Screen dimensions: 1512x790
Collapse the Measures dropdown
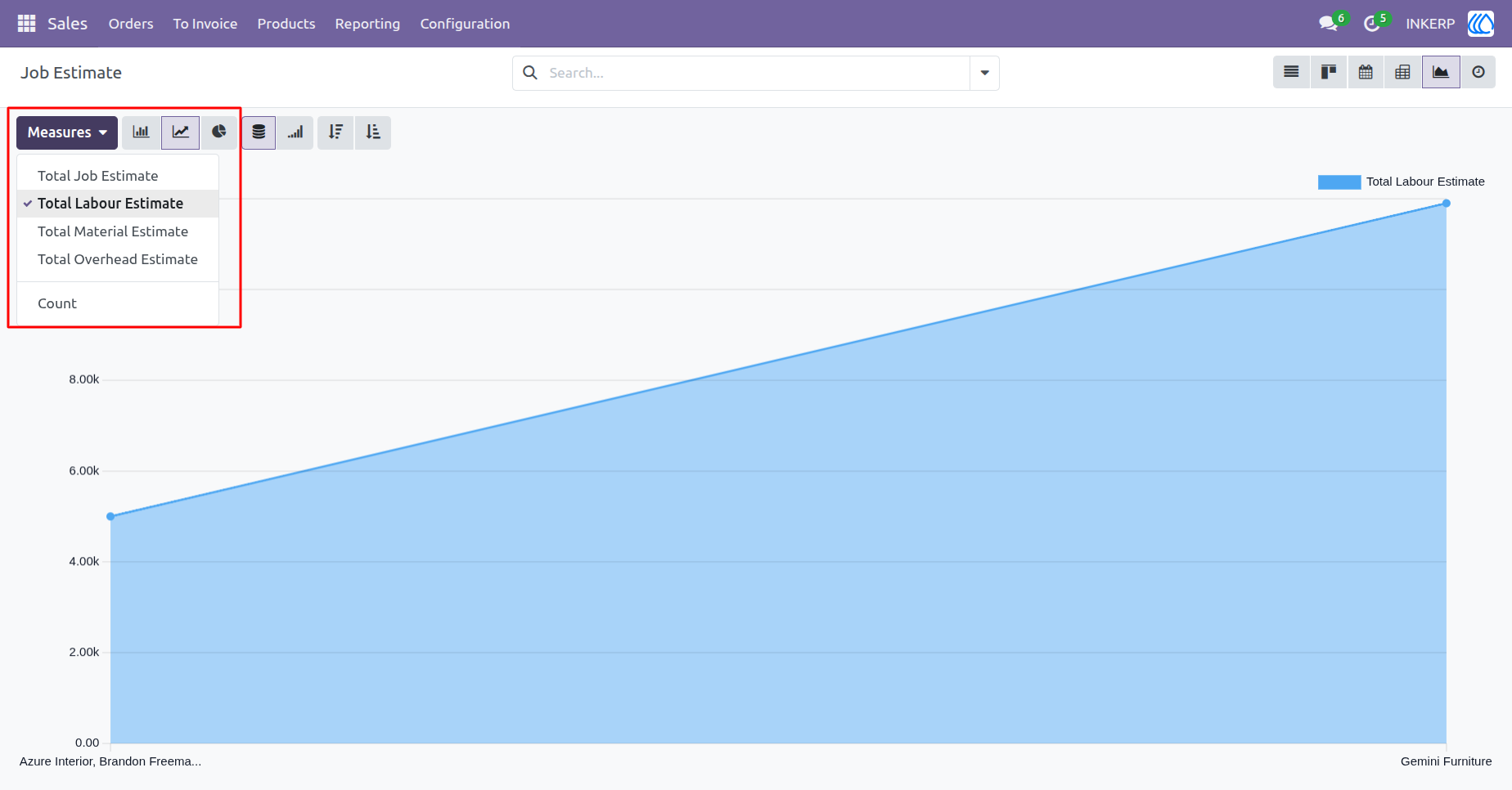click(67, 132)
